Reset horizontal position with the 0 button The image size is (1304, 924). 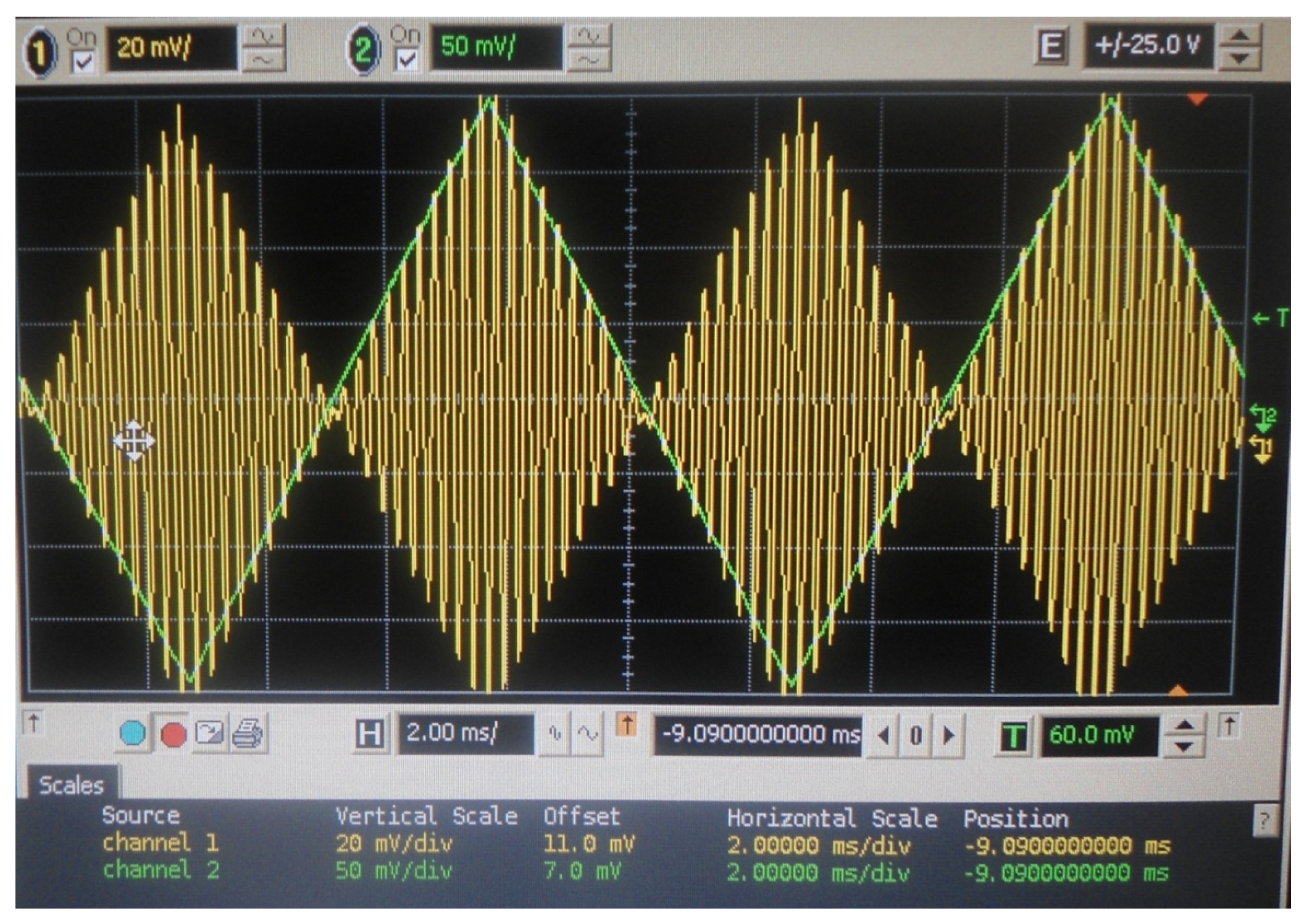[916, 736]
